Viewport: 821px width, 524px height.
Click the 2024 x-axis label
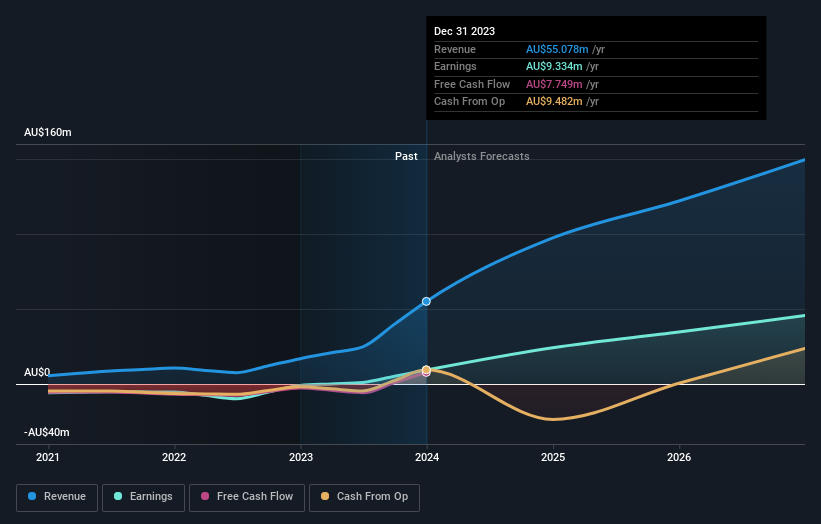(x=427, y=458)
